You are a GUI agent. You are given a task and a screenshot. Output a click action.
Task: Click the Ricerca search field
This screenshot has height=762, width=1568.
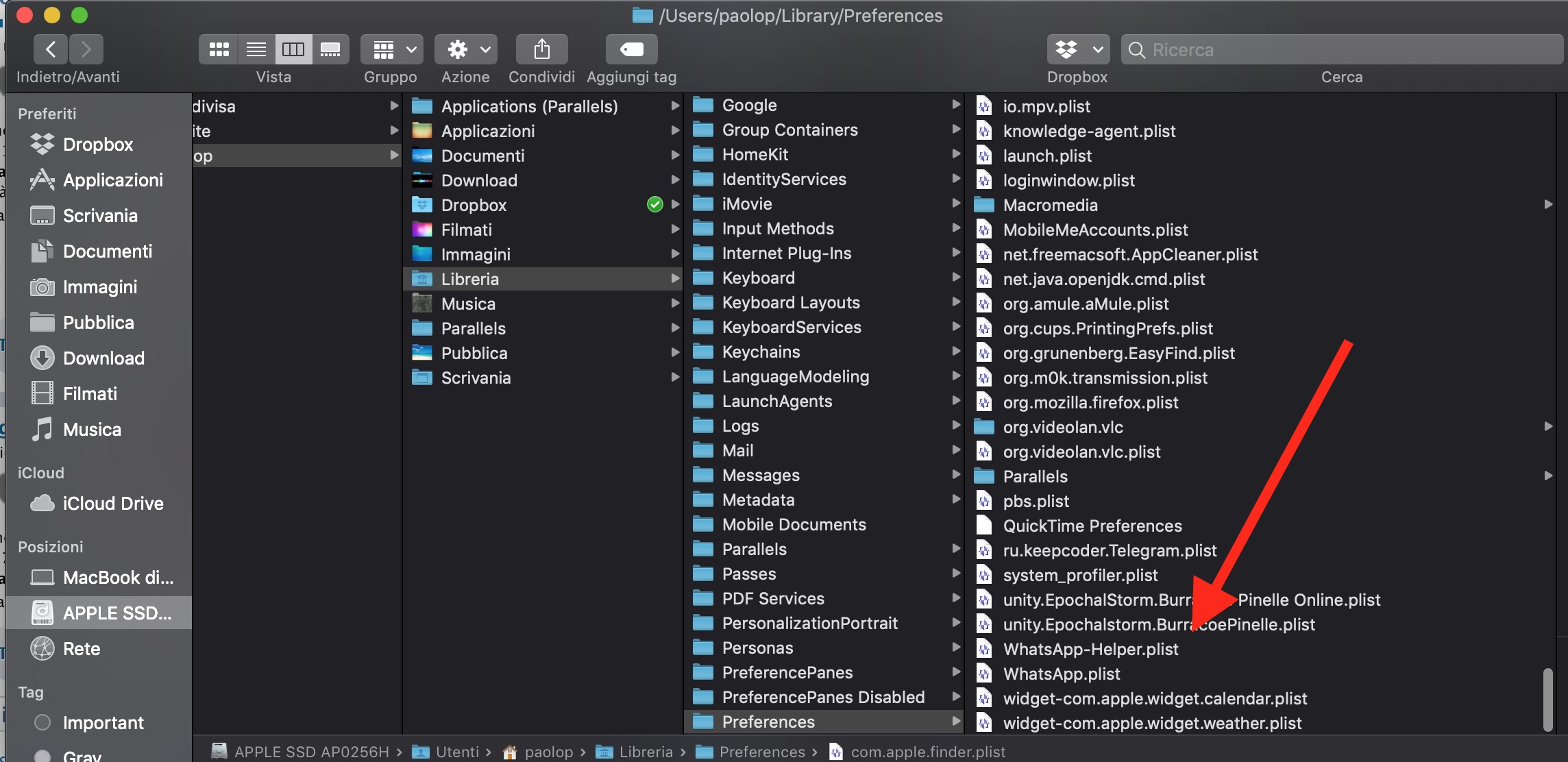pos(1342,49)
